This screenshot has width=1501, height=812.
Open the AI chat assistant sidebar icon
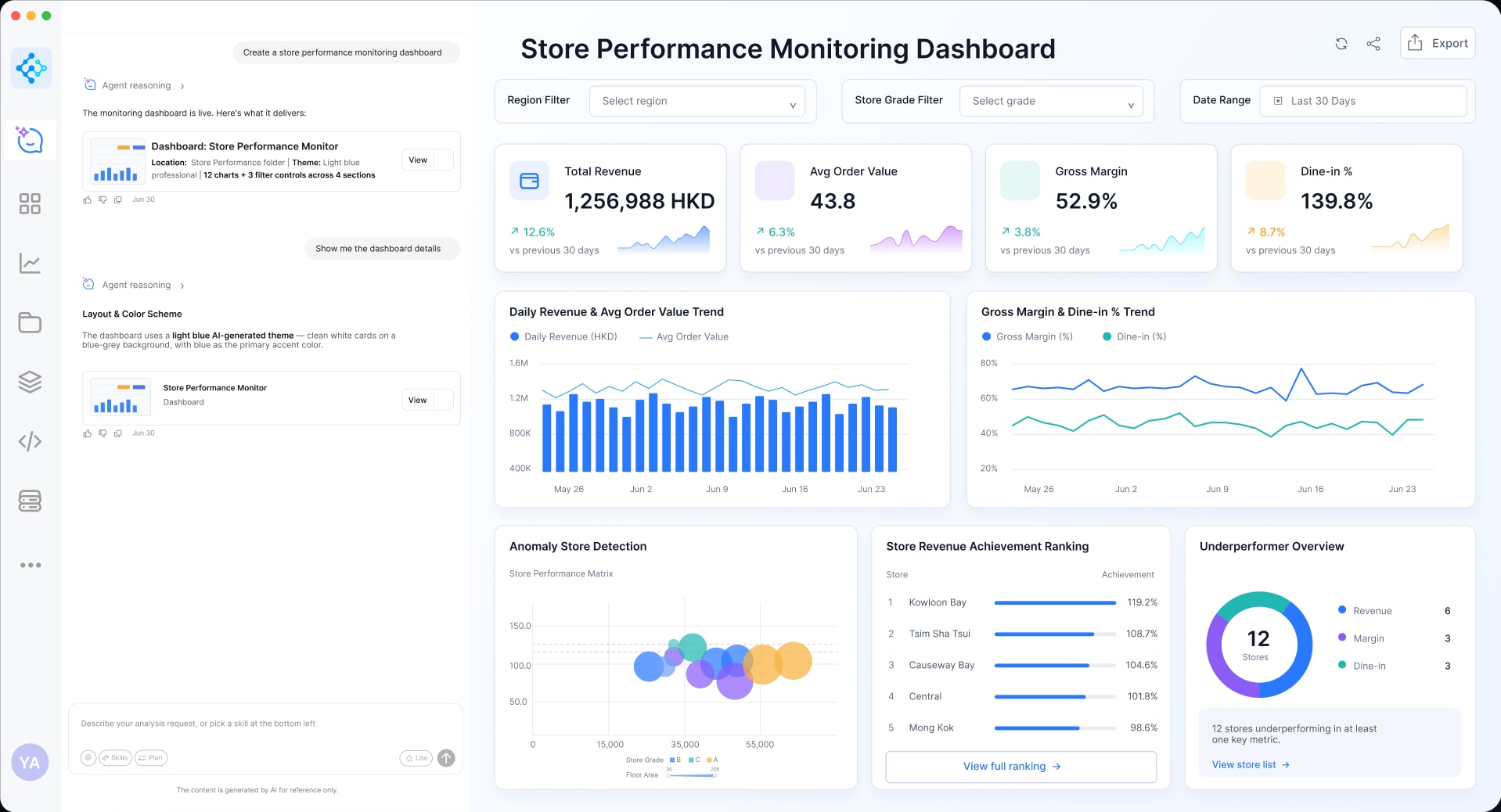pos(30,140)
